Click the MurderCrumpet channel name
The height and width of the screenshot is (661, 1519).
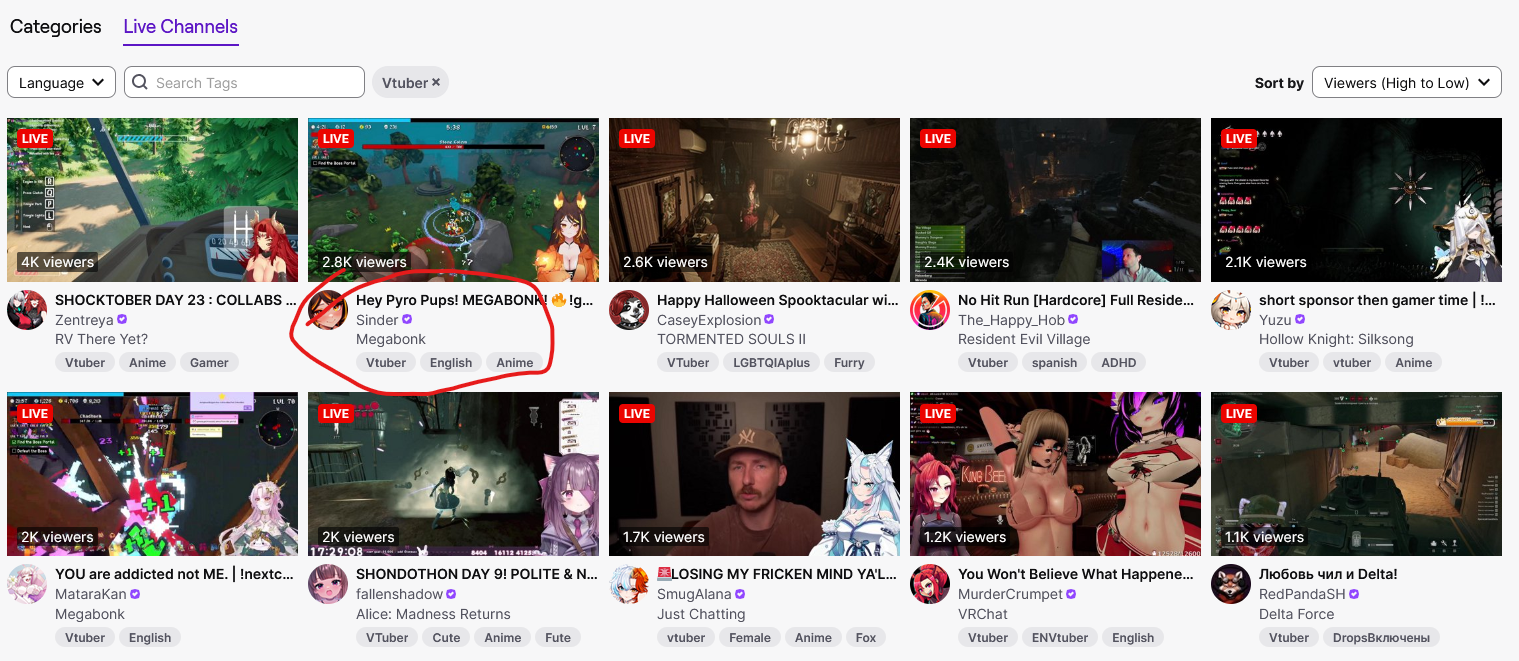click(1008, 594)
